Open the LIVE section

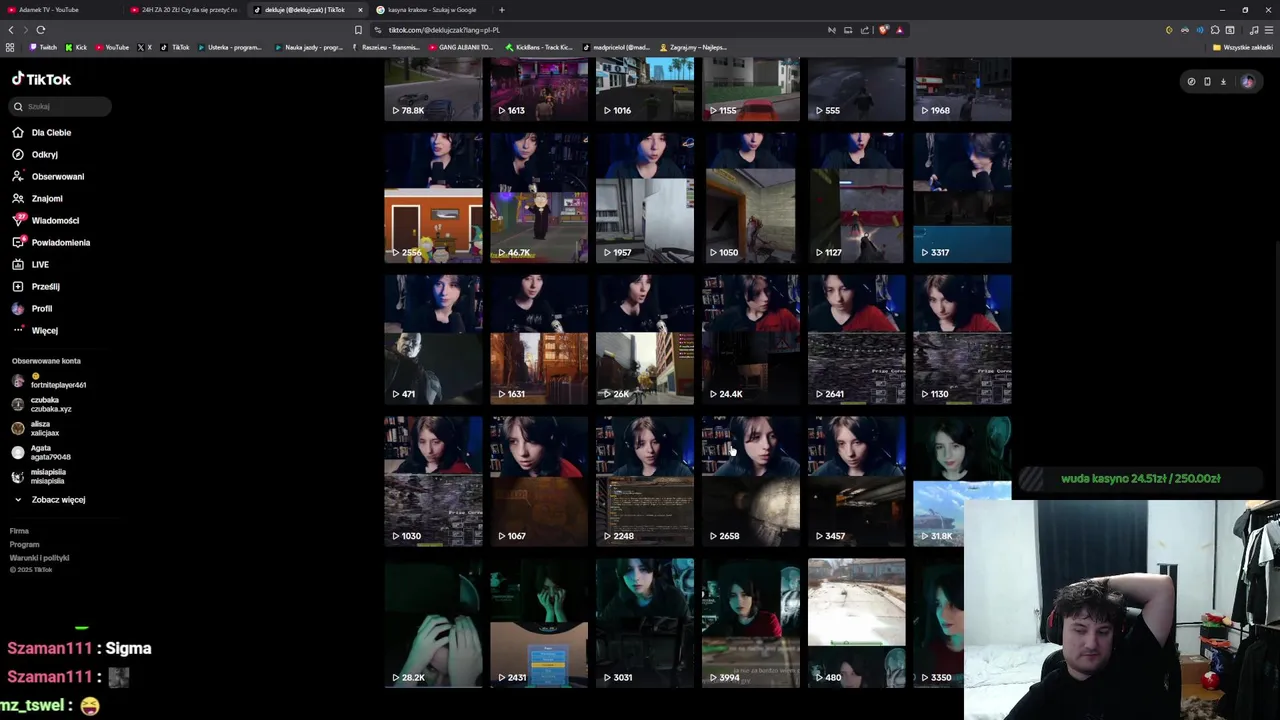(x=30, y=264)
